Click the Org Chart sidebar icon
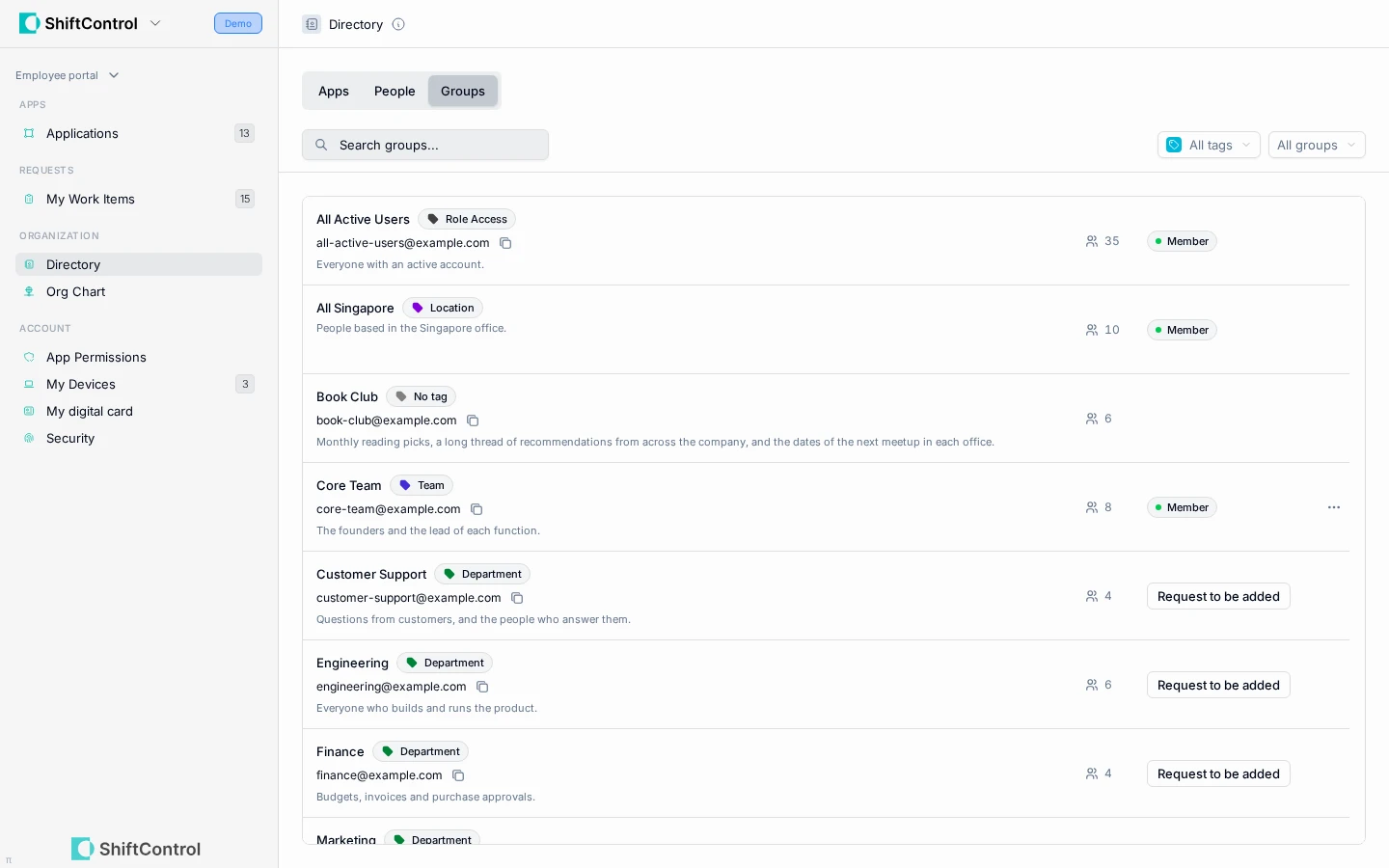Image resolution: width=1389 pixels, height=868 pixels. [x=29, y=291]
